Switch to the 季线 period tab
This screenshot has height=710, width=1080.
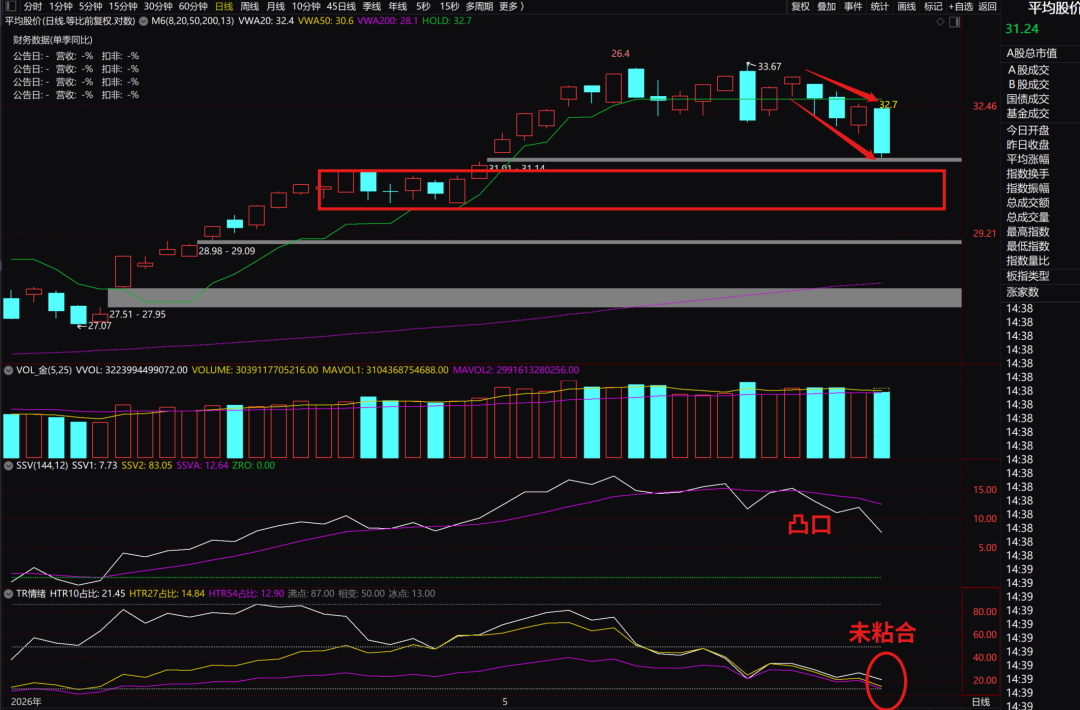[372, 6]
